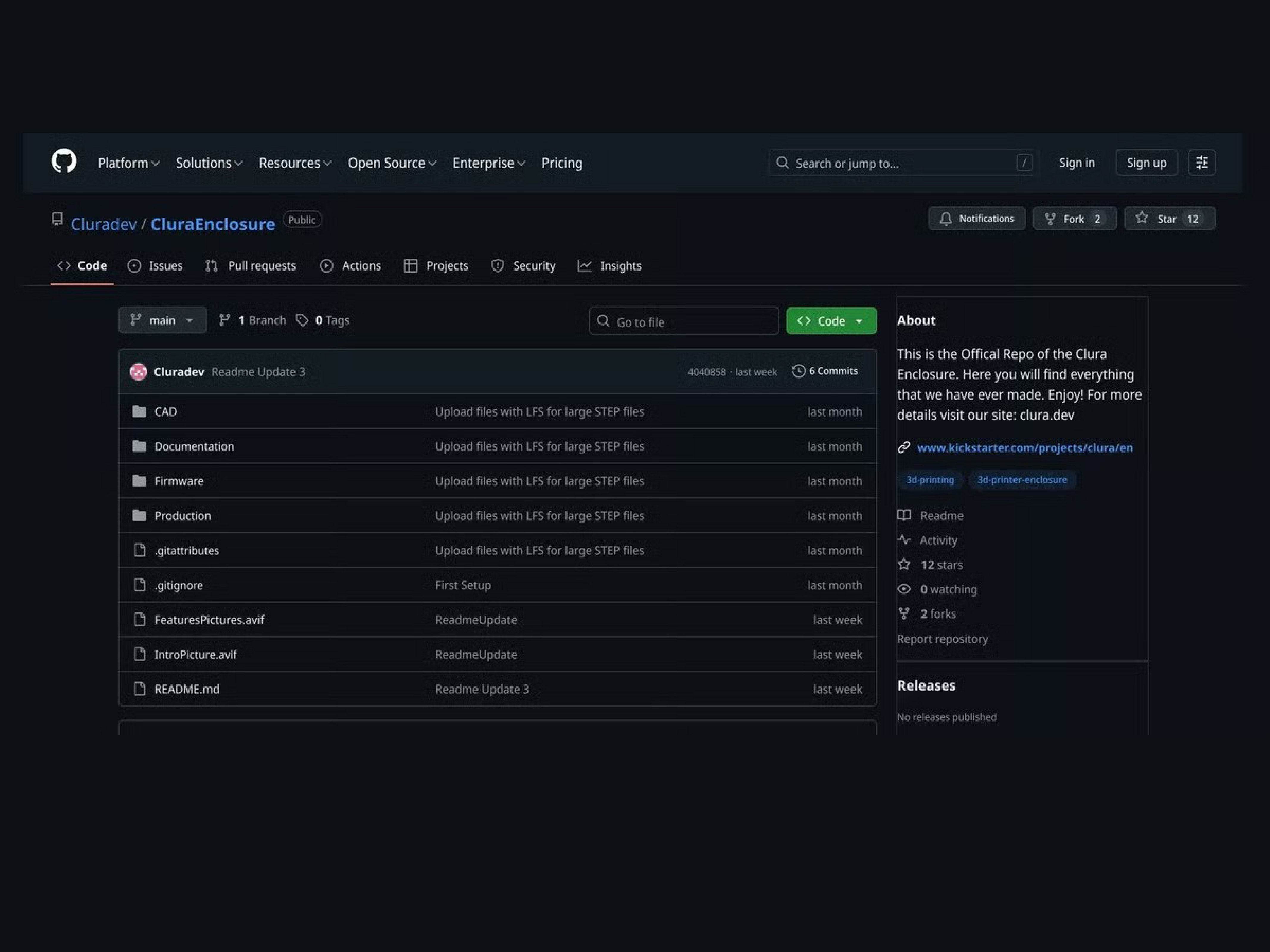Click the Sign up button
This screenshot has height=952, width=1270.
tap(1147, 163)
